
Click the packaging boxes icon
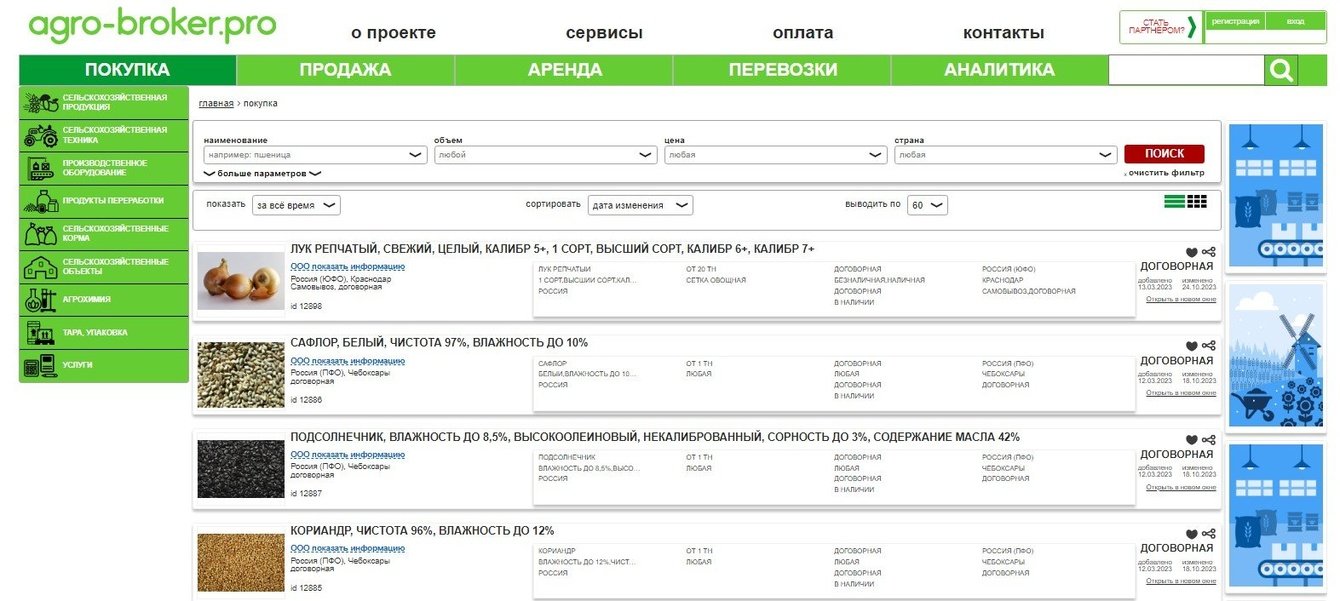(41, 332)
